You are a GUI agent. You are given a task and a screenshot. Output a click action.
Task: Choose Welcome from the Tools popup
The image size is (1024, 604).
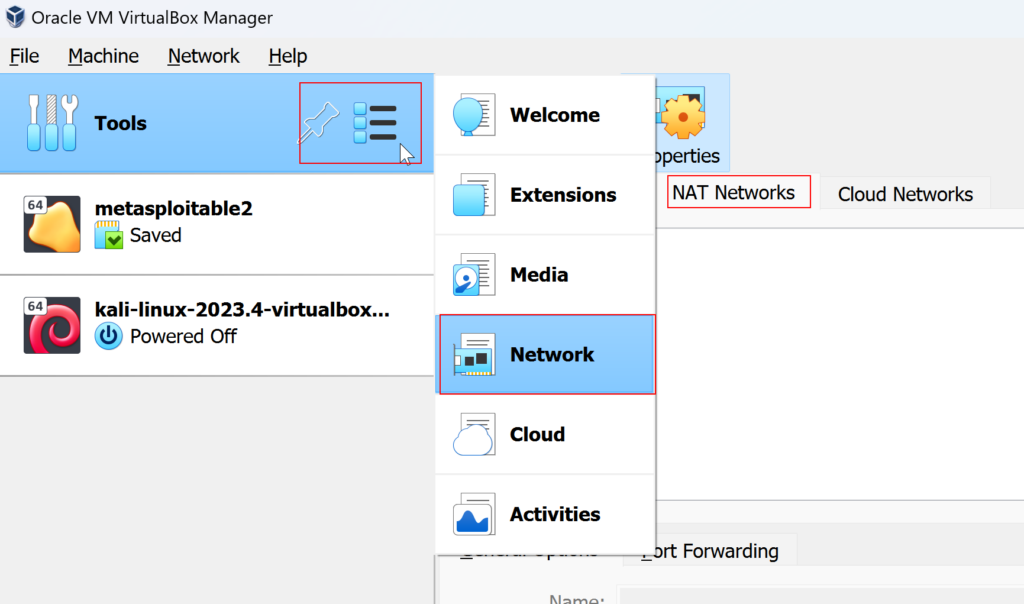545,115
